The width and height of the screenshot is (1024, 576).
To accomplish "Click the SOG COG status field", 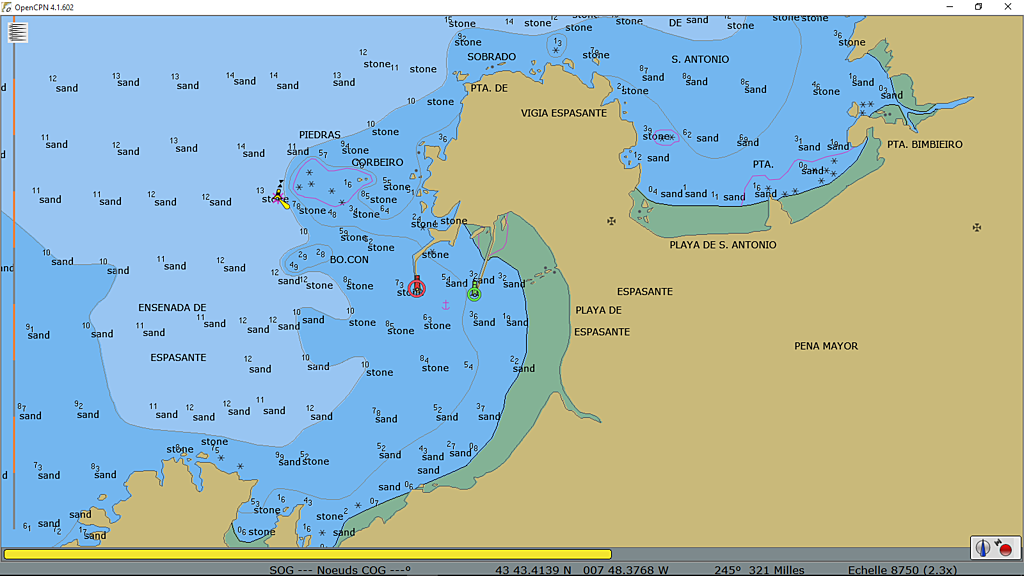I will [x=340, y=570].
